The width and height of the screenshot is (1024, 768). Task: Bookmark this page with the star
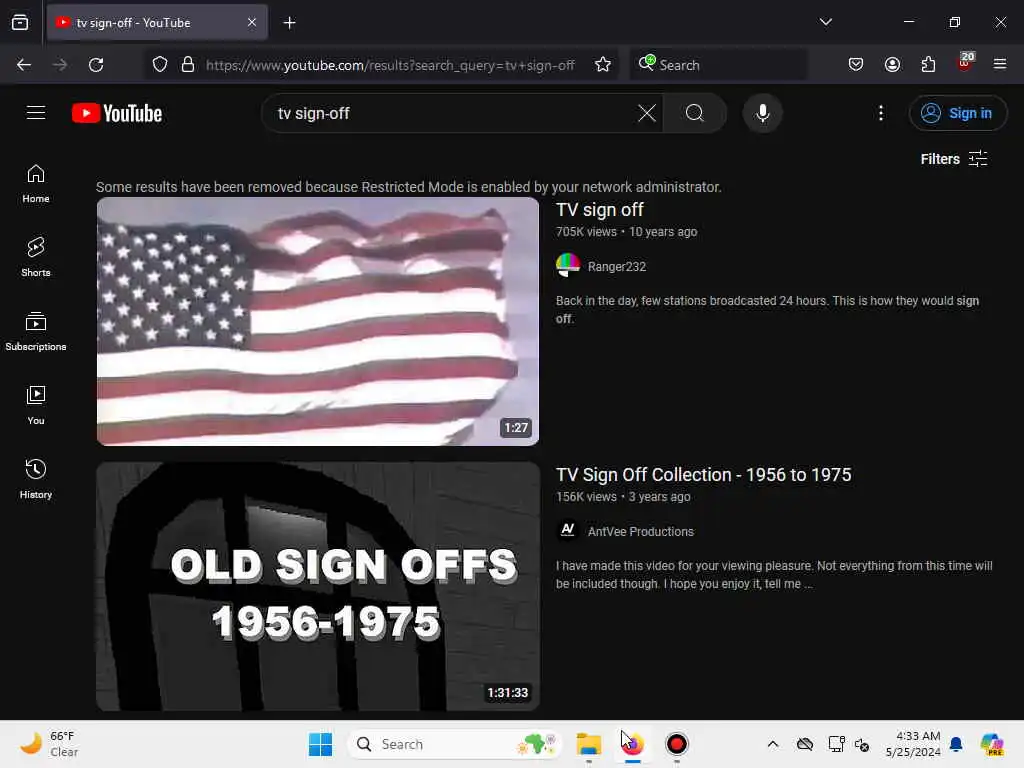pos(603,65)
